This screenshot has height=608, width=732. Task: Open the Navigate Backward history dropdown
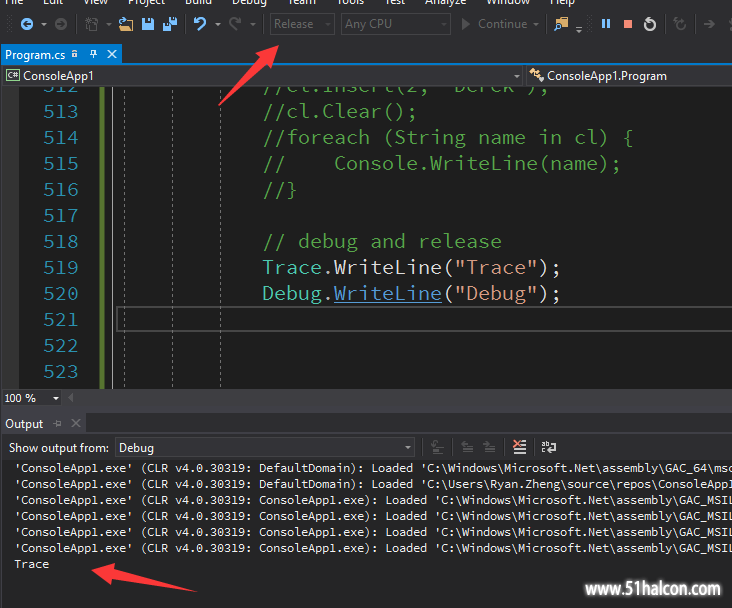point(44,24)
